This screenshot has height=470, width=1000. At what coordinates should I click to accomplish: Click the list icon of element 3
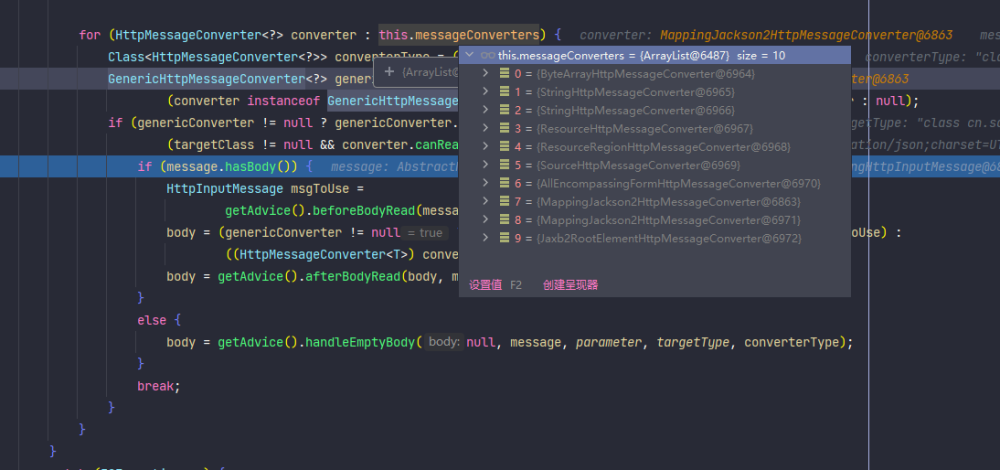505,129
